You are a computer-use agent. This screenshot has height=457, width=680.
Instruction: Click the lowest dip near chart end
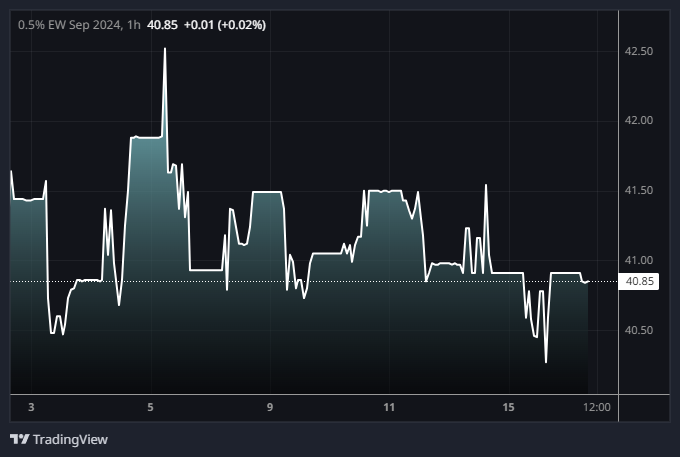(x=546, y=361)
